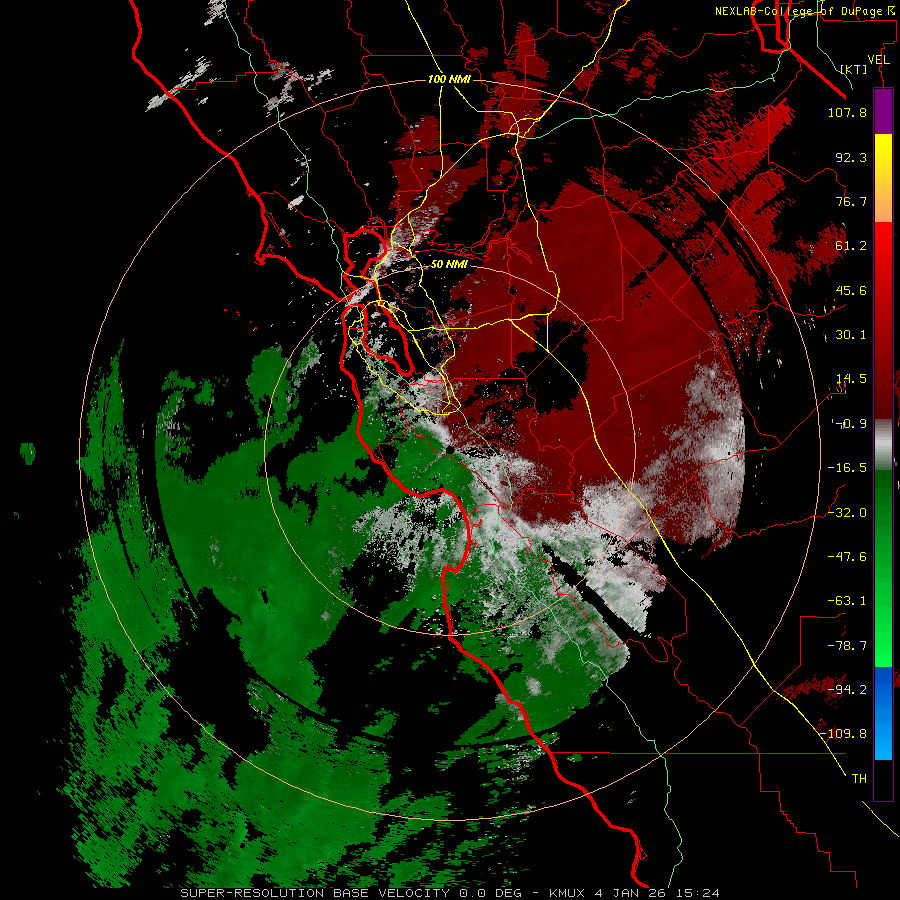
Task: Select the -63.1 velocity scale value
Action: [847, 601]
